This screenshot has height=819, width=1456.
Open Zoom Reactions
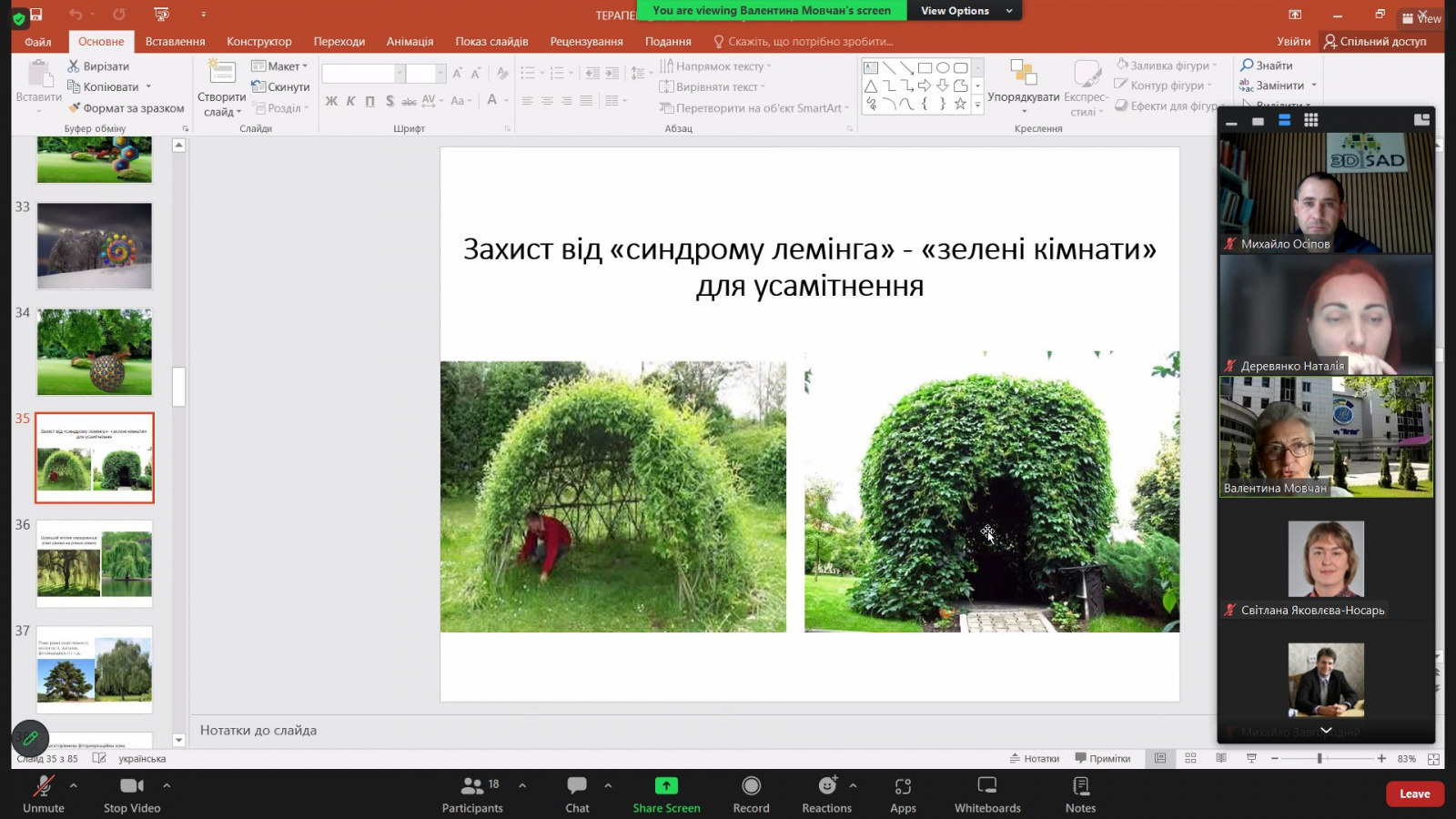(826, 794)
